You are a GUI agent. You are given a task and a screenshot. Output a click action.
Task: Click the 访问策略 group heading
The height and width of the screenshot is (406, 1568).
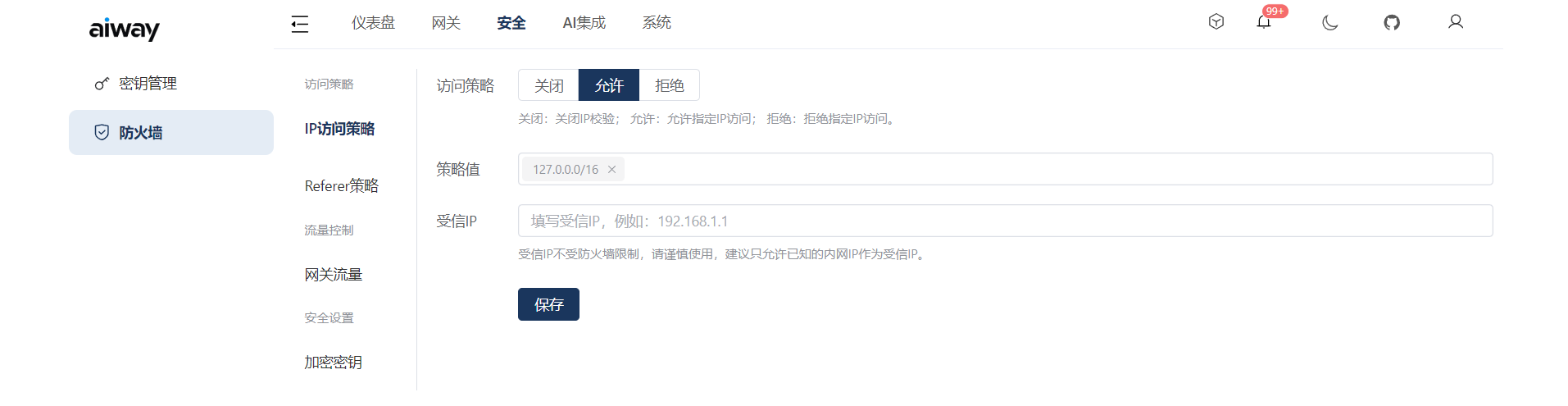[x=329, y=84]
